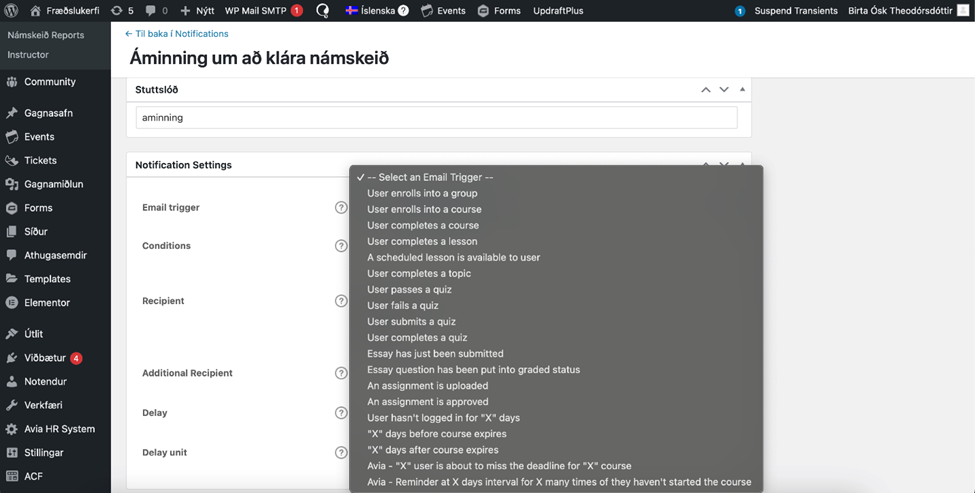Click the Stuttslóð slug text field

(436, 118)
